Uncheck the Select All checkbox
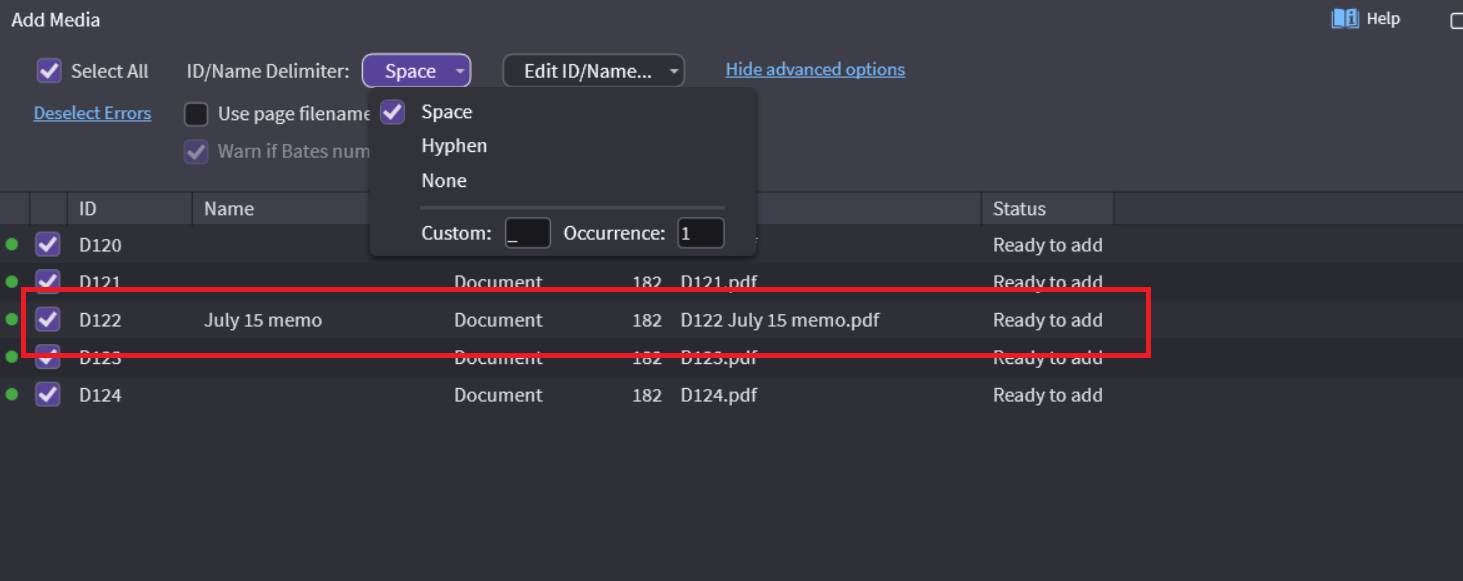Viewport: 1463px width, 581px height. 49,71
